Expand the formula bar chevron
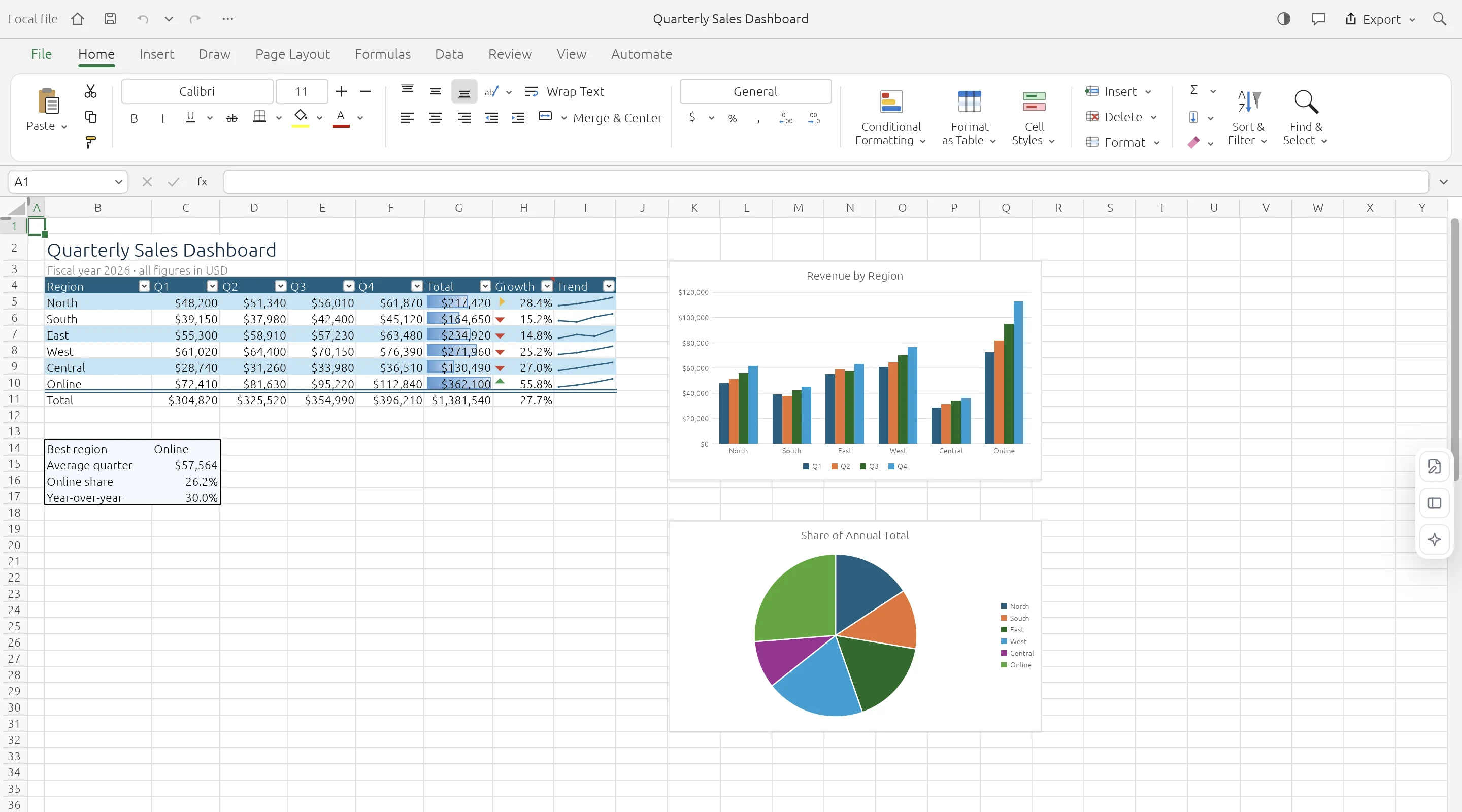This screenshot has width=1462, height=812. pos(1444,182)
